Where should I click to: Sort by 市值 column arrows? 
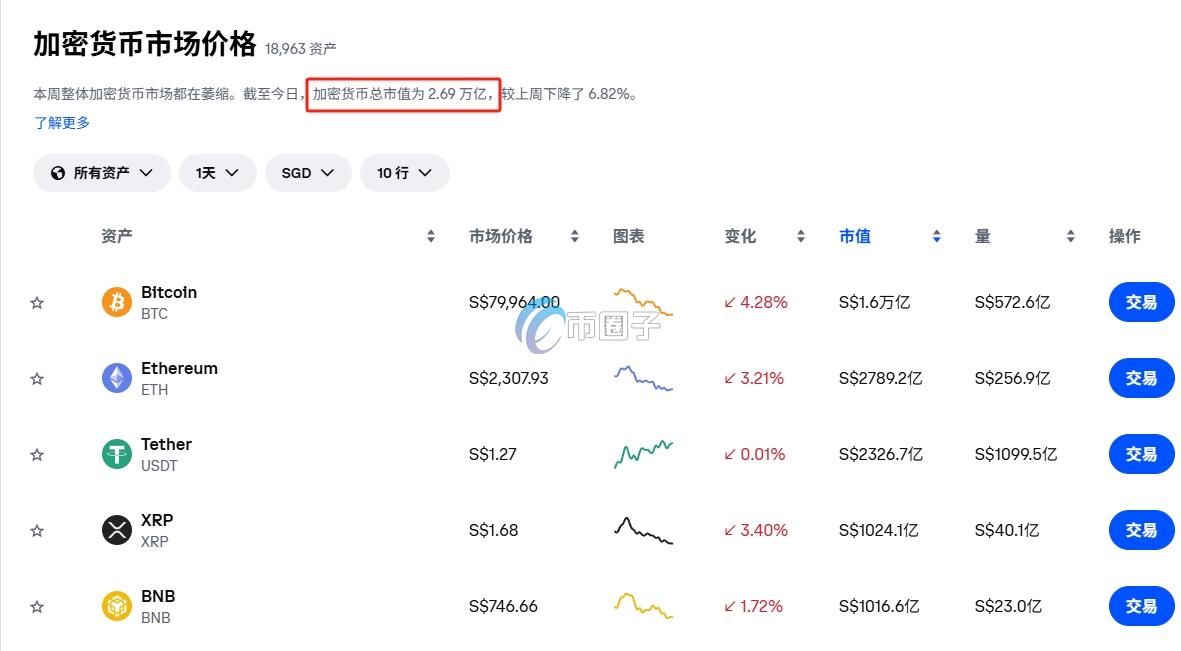936,237
